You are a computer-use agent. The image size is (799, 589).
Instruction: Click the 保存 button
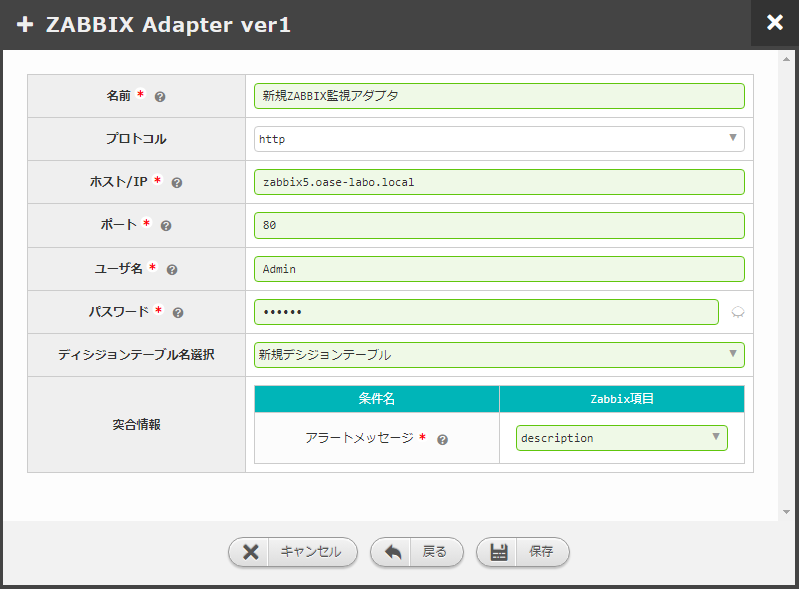pos(523,552)
